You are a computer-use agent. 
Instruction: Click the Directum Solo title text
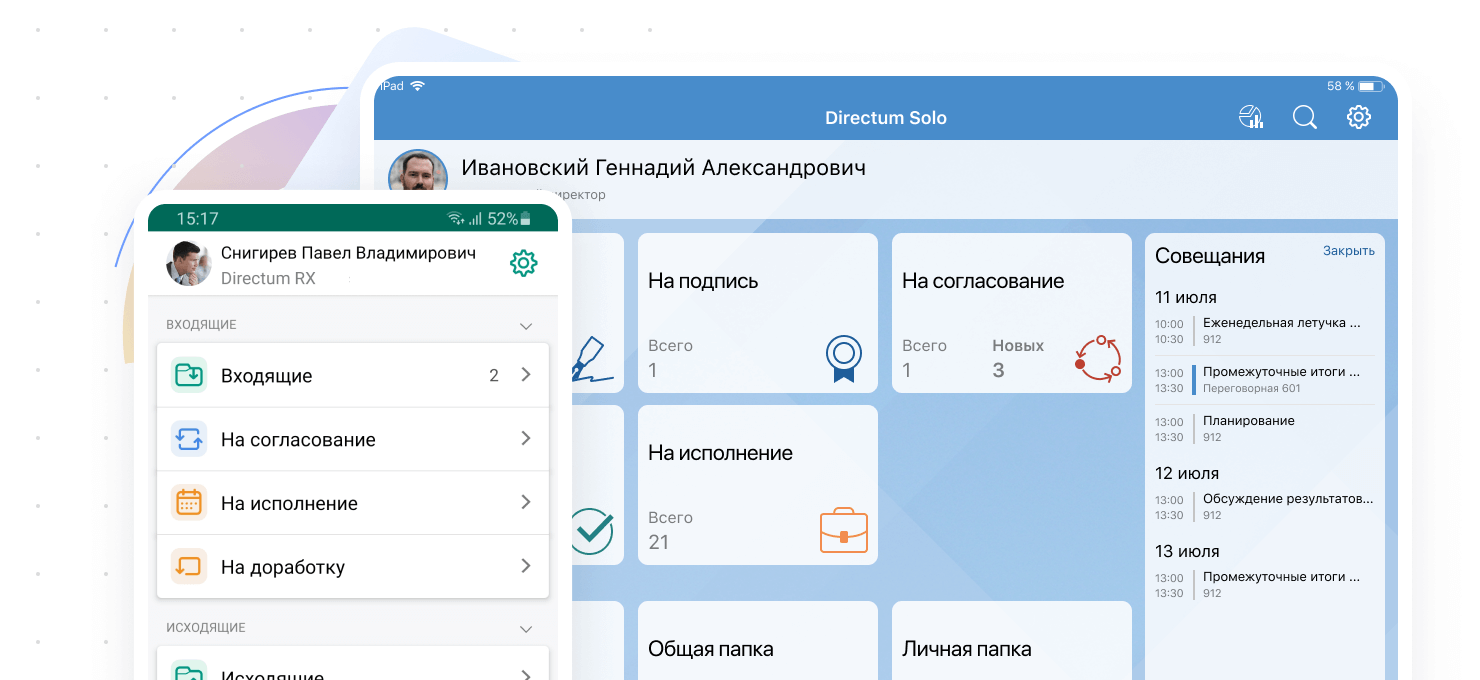tap(886, 117)
